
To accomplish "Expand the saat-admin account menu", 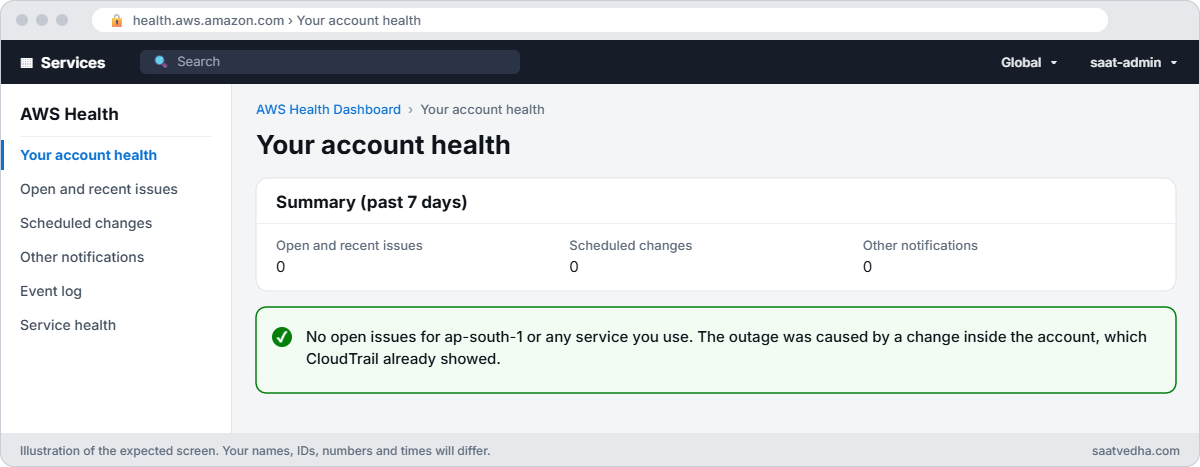I will [1133, 62].
